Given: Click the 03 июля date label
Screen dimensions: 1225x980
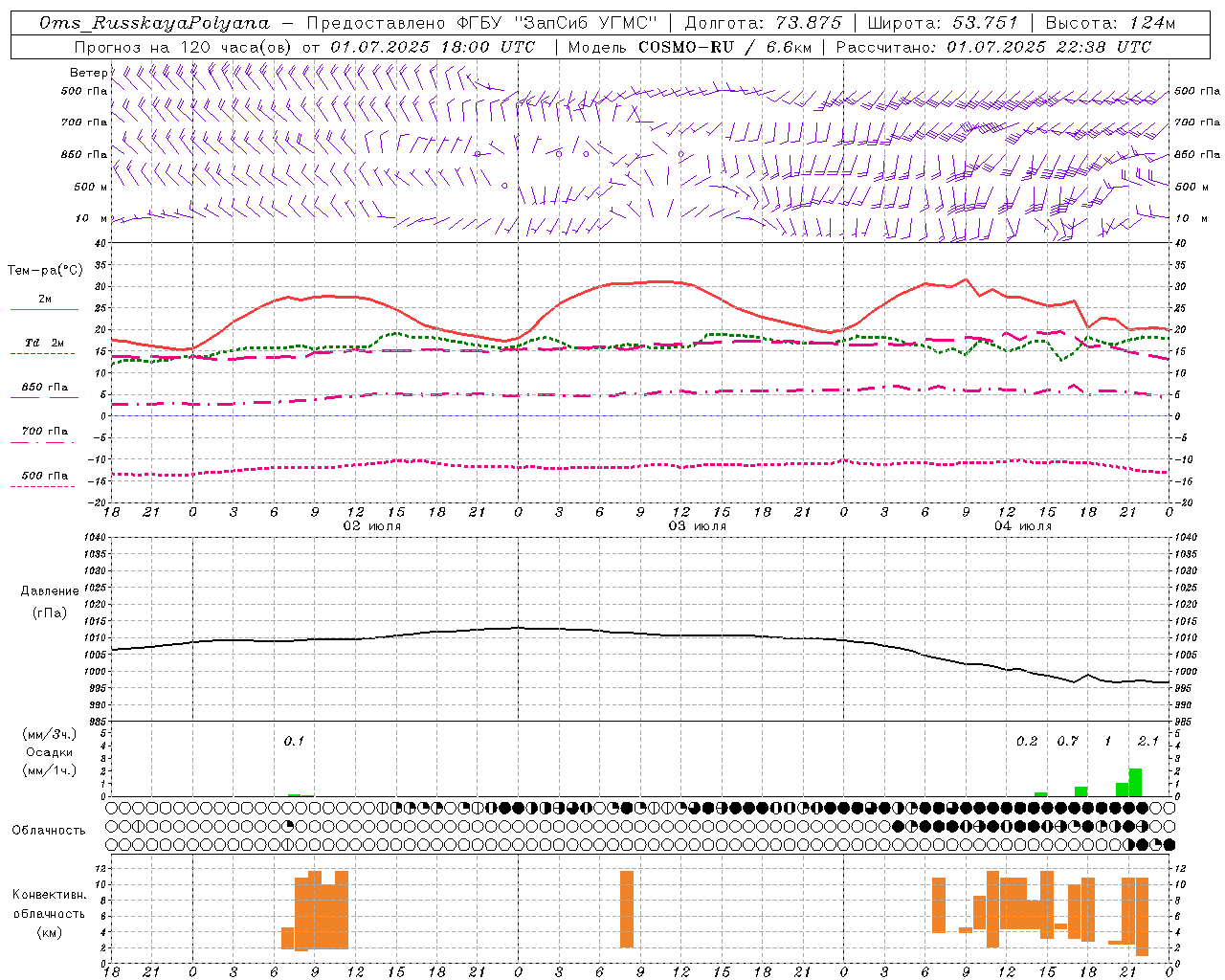Looking at the screenshot, I should tap(698, 526).
